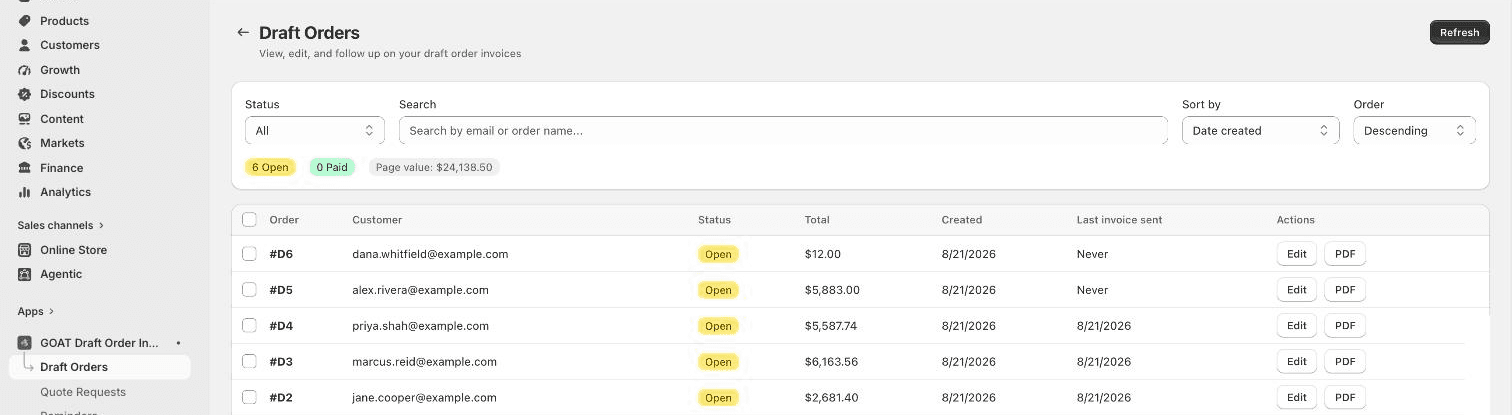Download PDF for order #D4
This screenshot has width=1512, height=415.
1344,326
